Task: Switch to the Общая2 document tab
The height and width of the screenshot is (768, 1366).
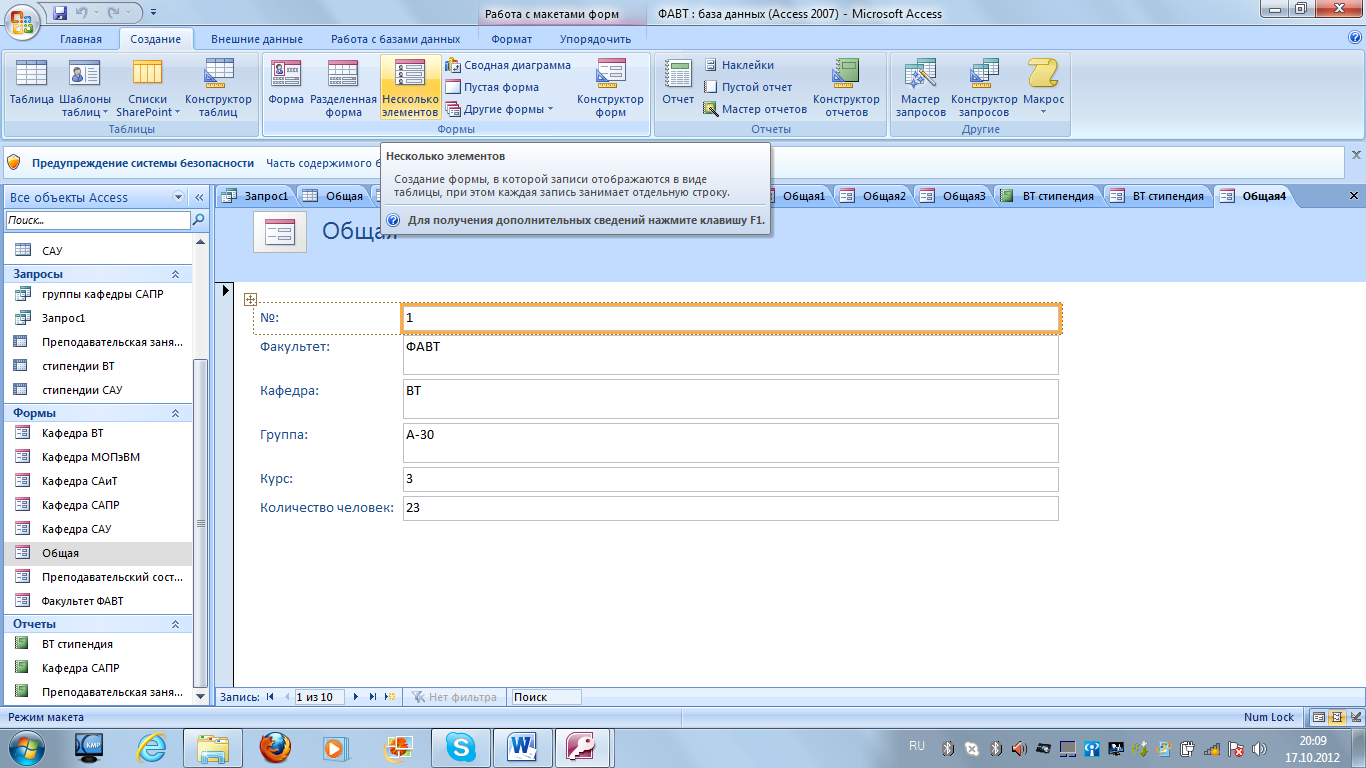Action: click(875, 196)
